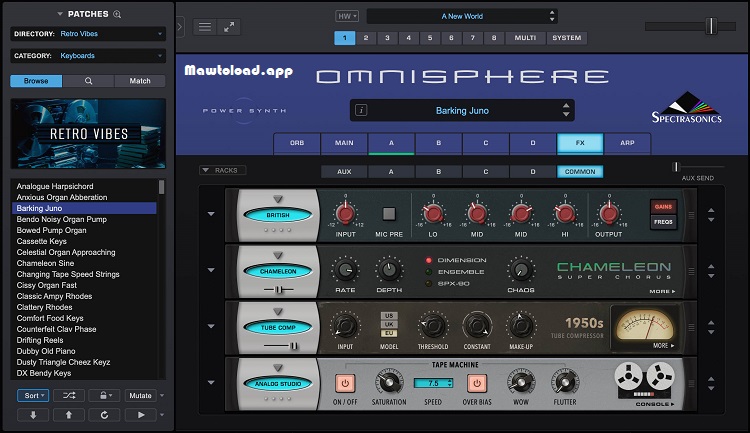
Task: Click the Match button
Action: [x=140, y=81]
